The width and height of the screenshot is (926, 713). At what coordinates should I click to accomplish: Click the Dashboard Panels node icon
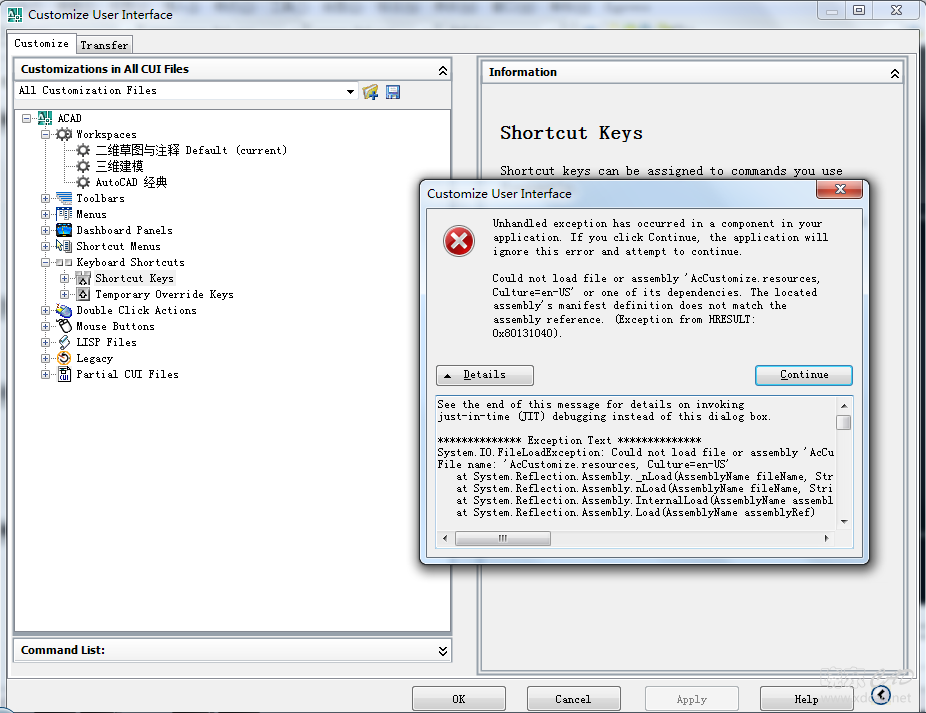(64, 230)
